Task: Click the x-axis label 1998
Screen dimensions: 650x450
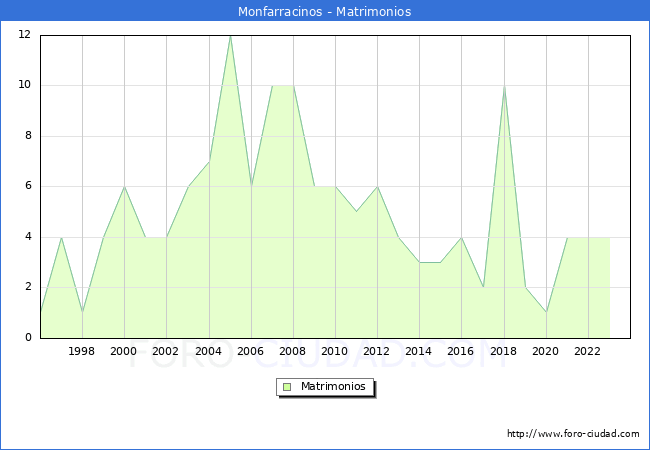Action: click(x=81, y=351)
